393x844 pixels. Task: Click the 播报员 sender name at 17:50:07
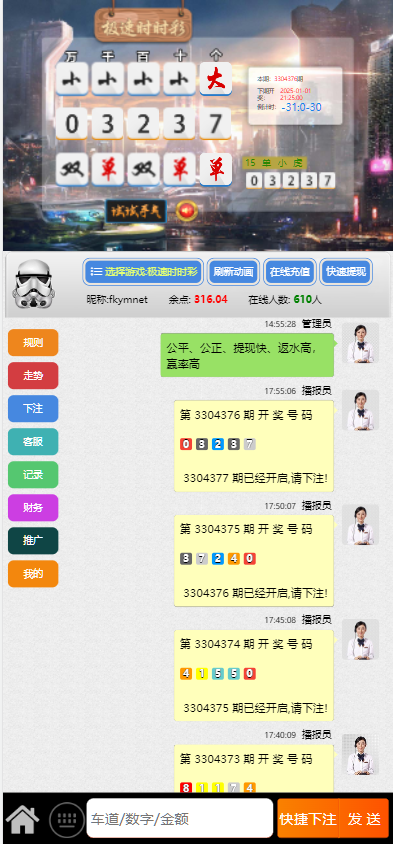coord(317,505)
